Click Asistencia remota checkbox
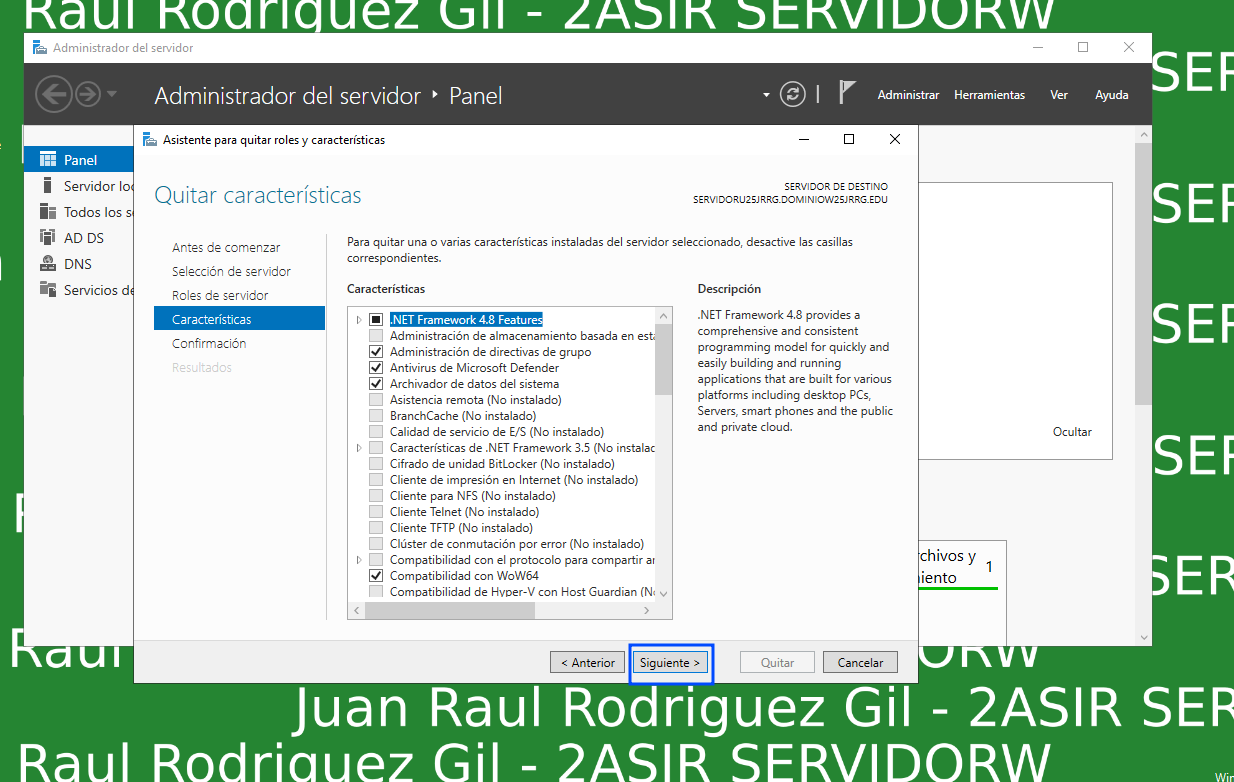Image resolution: width=1234 pixels, height=782 pixels. (x=376, y=400)
